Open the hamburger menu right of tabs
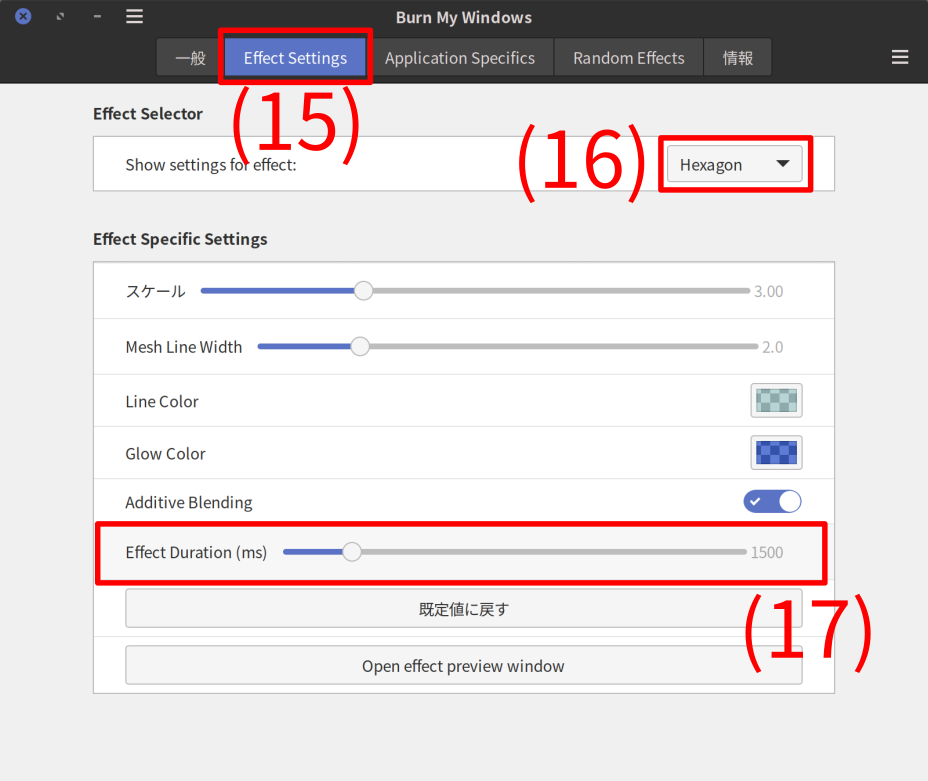The width and height of the screenshot is (928, 781). 900,58
